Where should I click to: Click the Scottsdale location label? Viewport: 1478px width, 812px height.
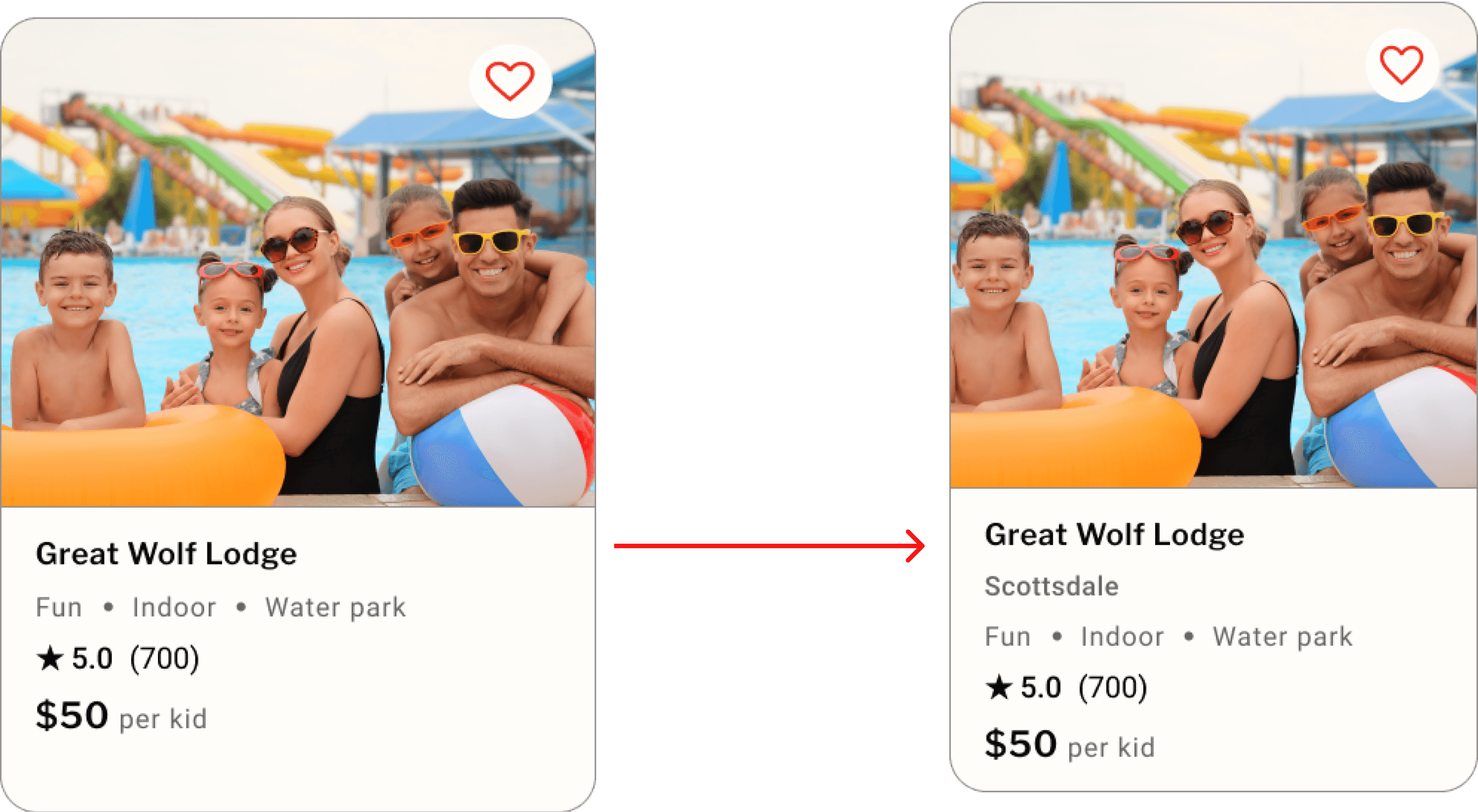click(x=1051, y=587)
